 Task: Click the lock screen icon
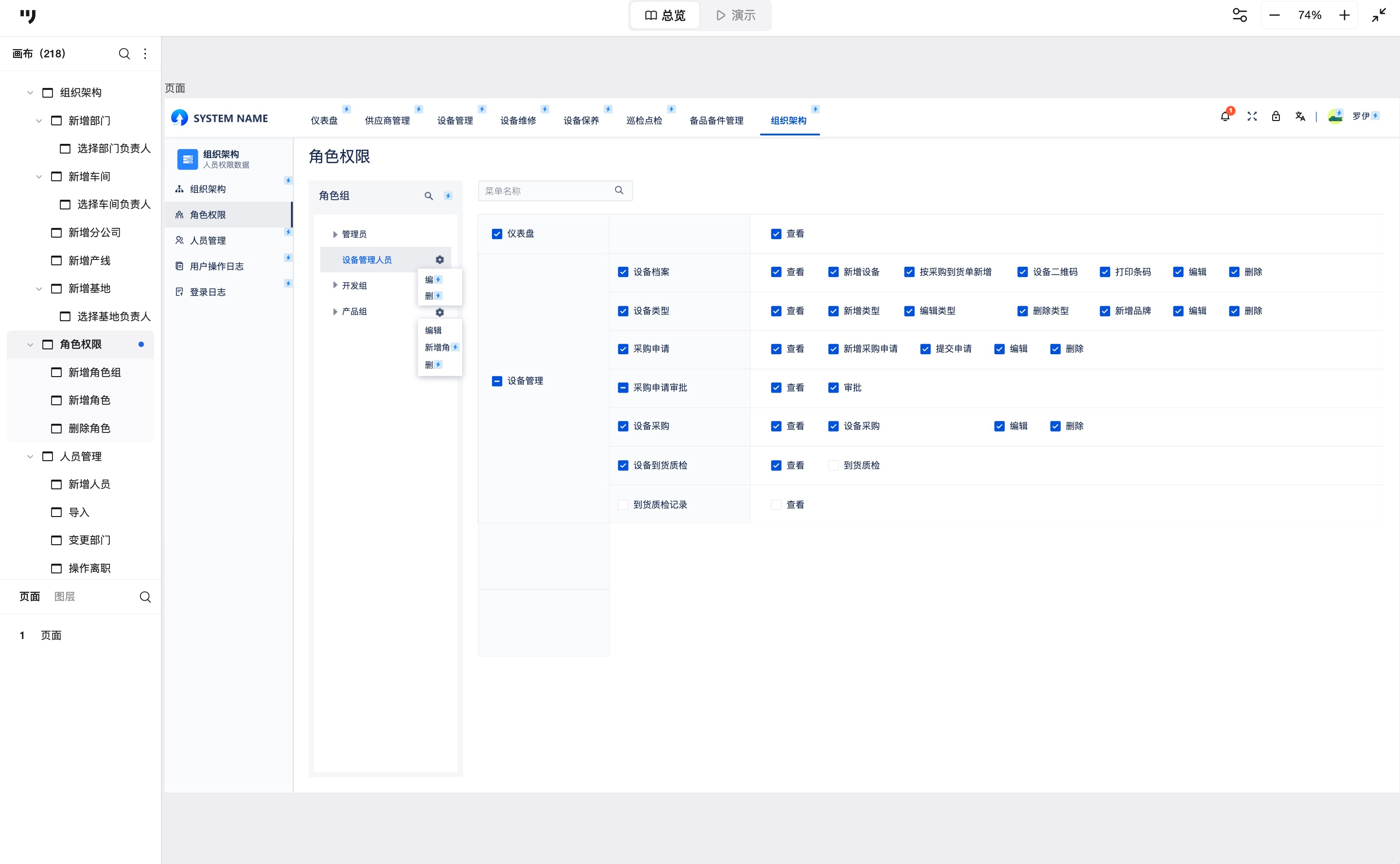(1276, 117)
